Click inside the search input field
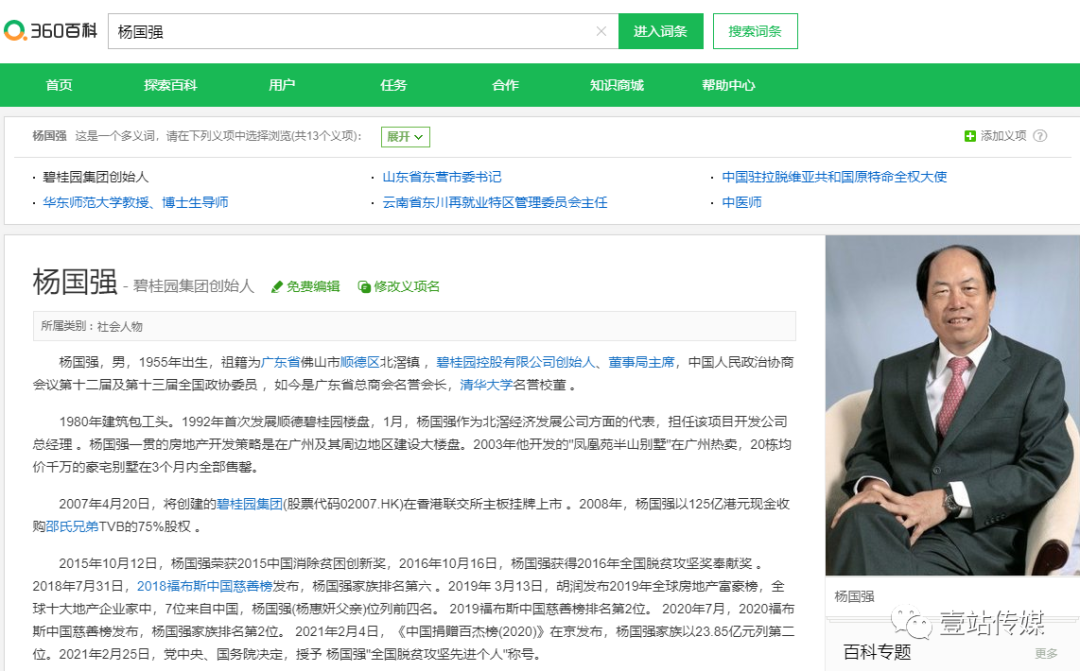The width and height of the screenshot is (1080, 671). pos(350,31)
